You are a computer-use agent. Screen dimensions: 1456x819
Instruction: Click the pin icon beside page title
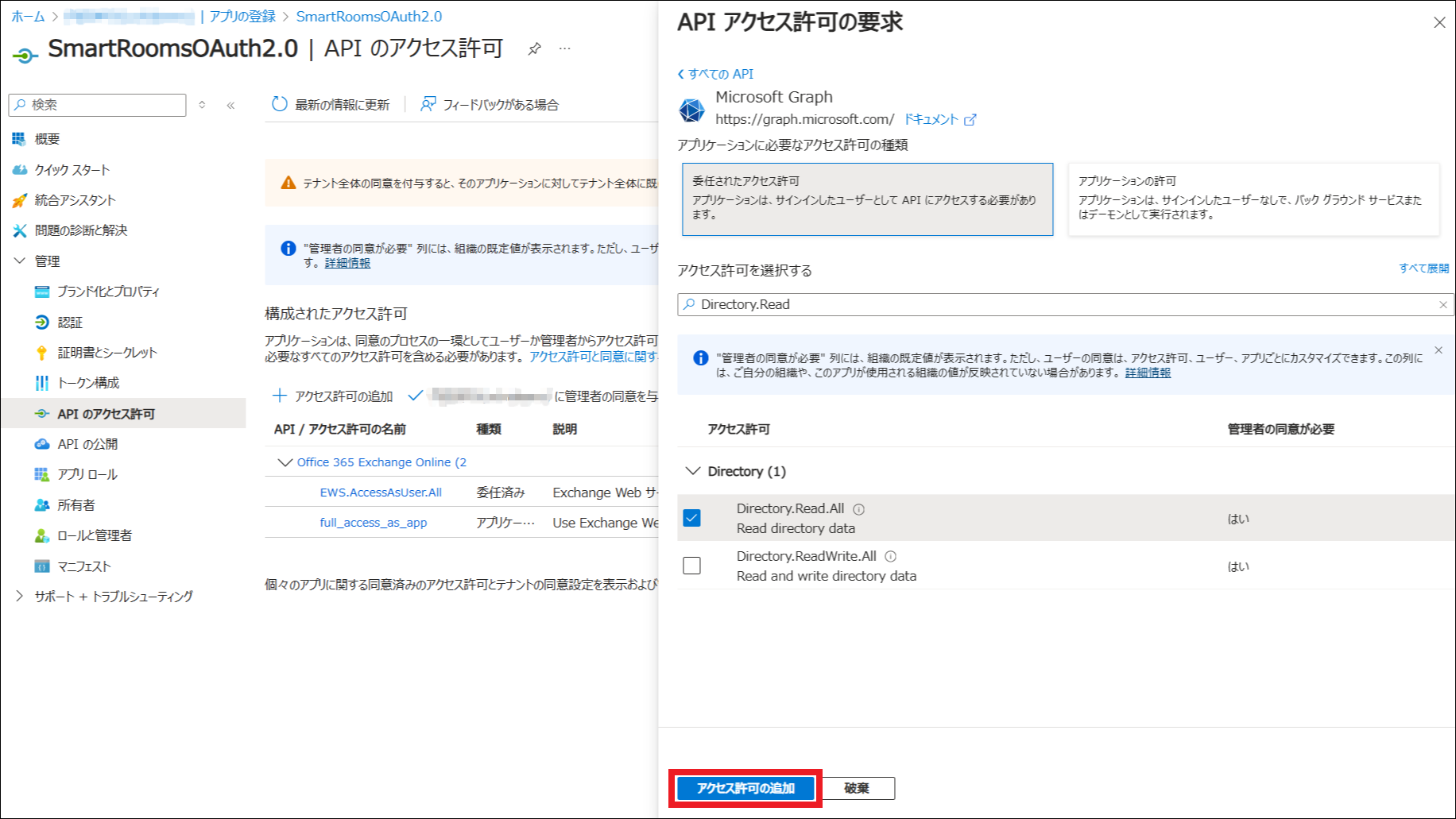534,49
